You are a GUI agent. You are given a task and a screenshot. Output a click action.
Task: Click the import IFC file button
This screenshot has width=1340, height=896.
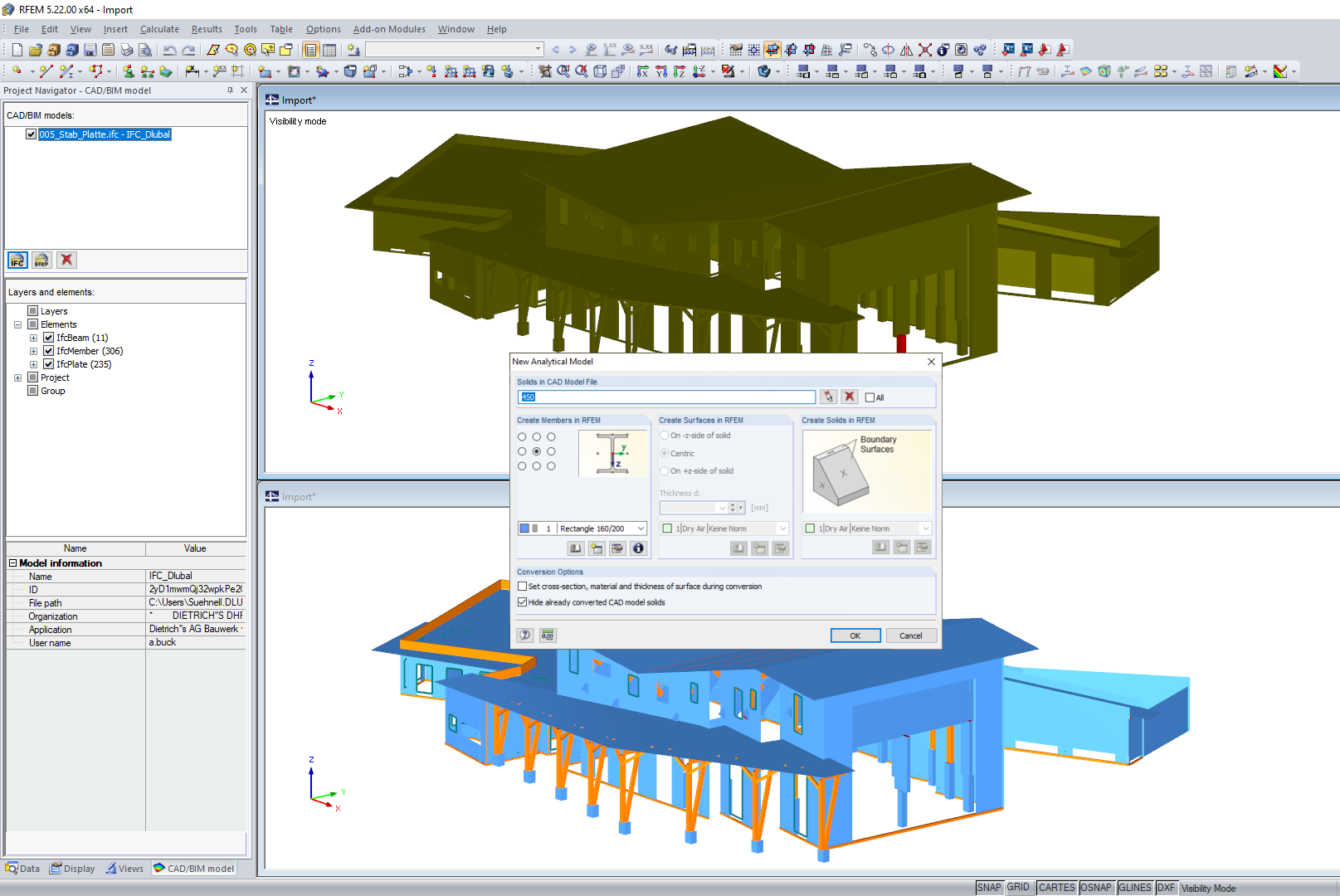17,261
